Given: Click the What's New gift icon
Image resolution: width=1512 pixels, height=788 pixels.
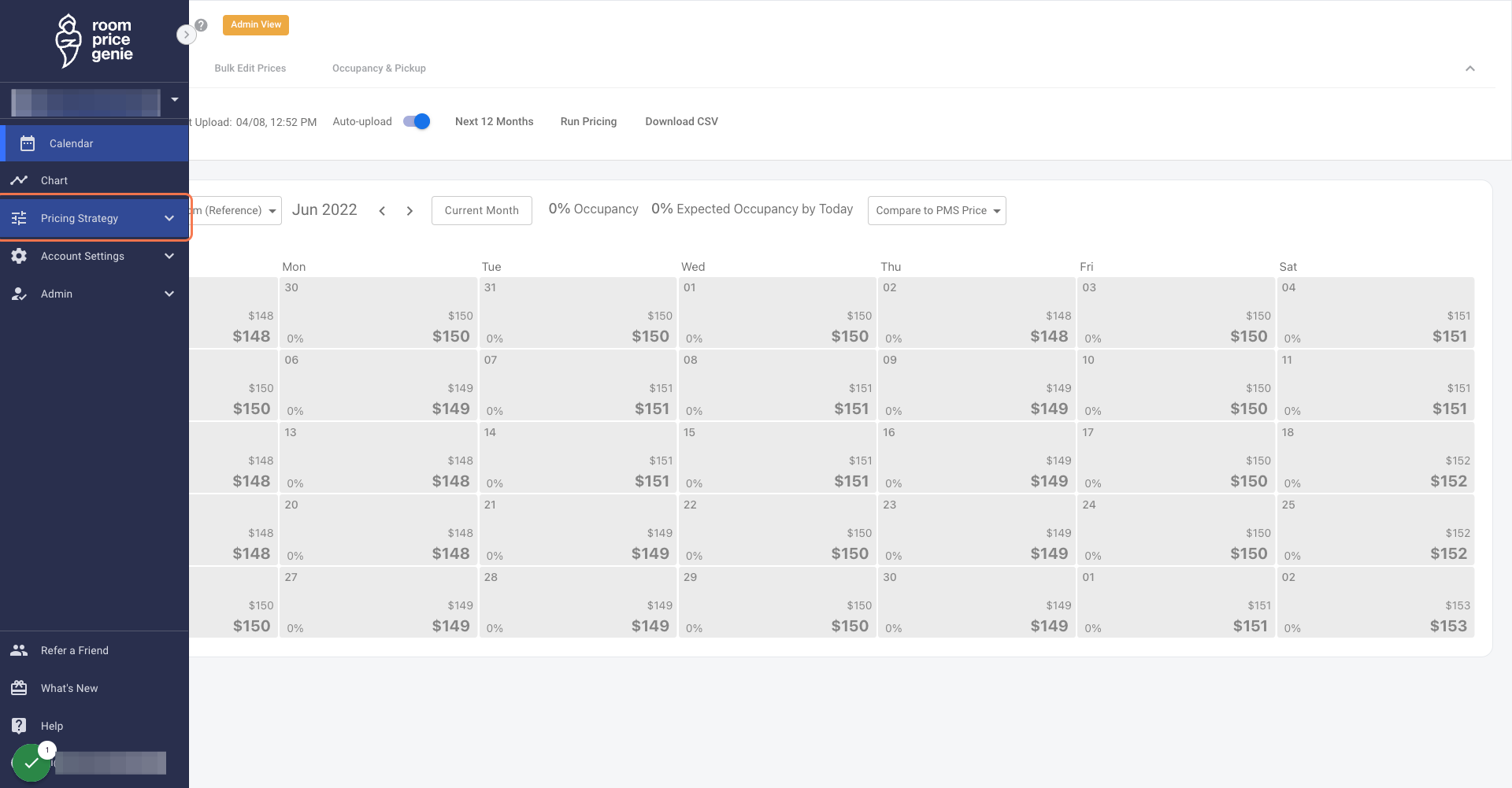Looking at the screenshot, I should [x=19, y=688].
